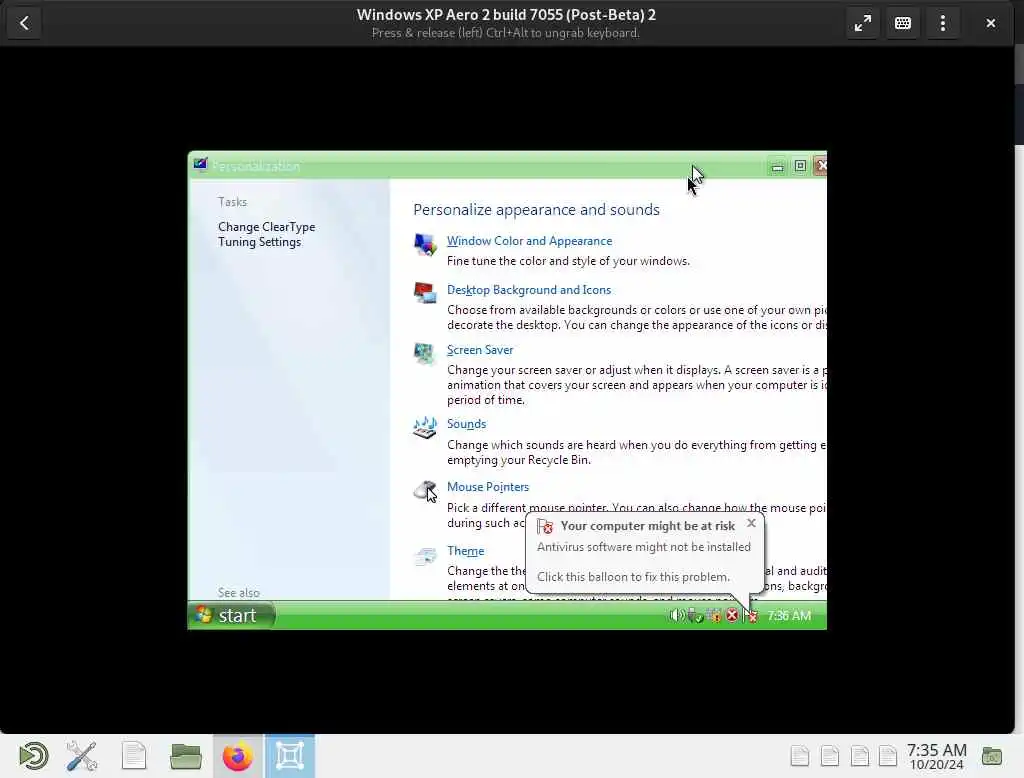This screenshot has height=778, width=1024.
Task: Close the virtual machine viewer
Action: [991, 24]
